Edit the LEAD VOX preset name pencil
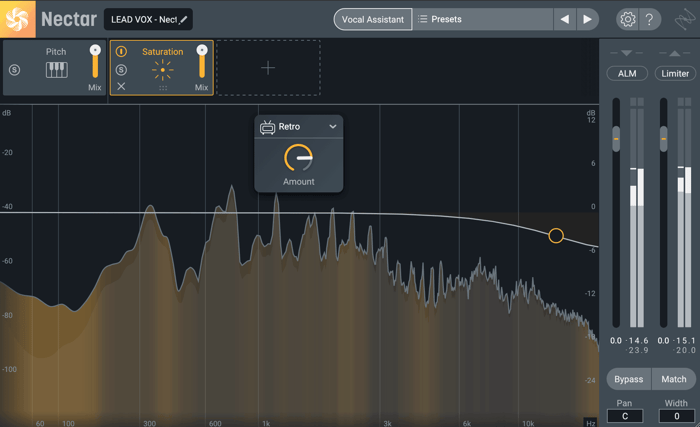Viewport: 700px width, 427px height. 183,20
